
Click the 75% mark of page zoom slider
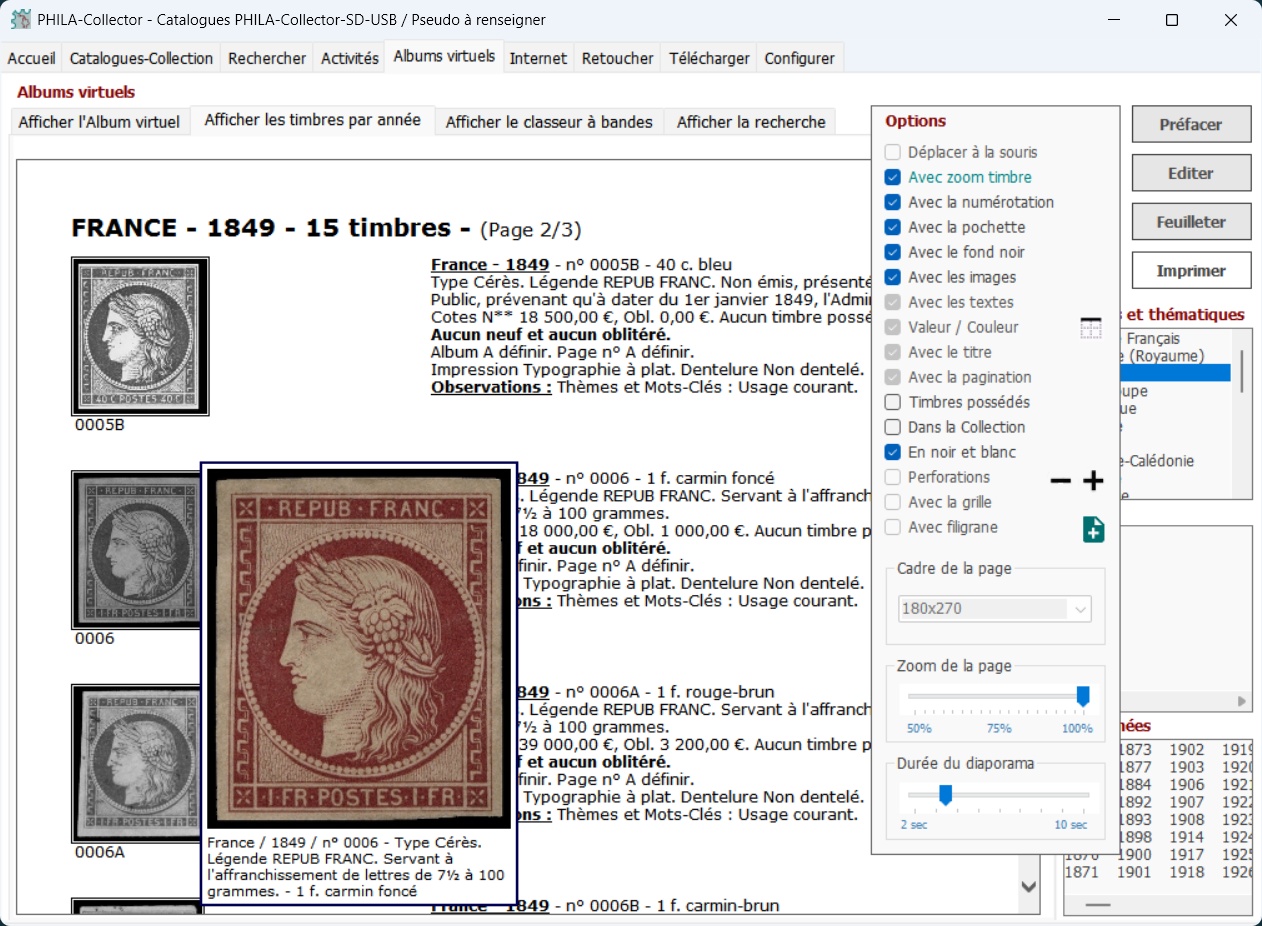[999, 728]
